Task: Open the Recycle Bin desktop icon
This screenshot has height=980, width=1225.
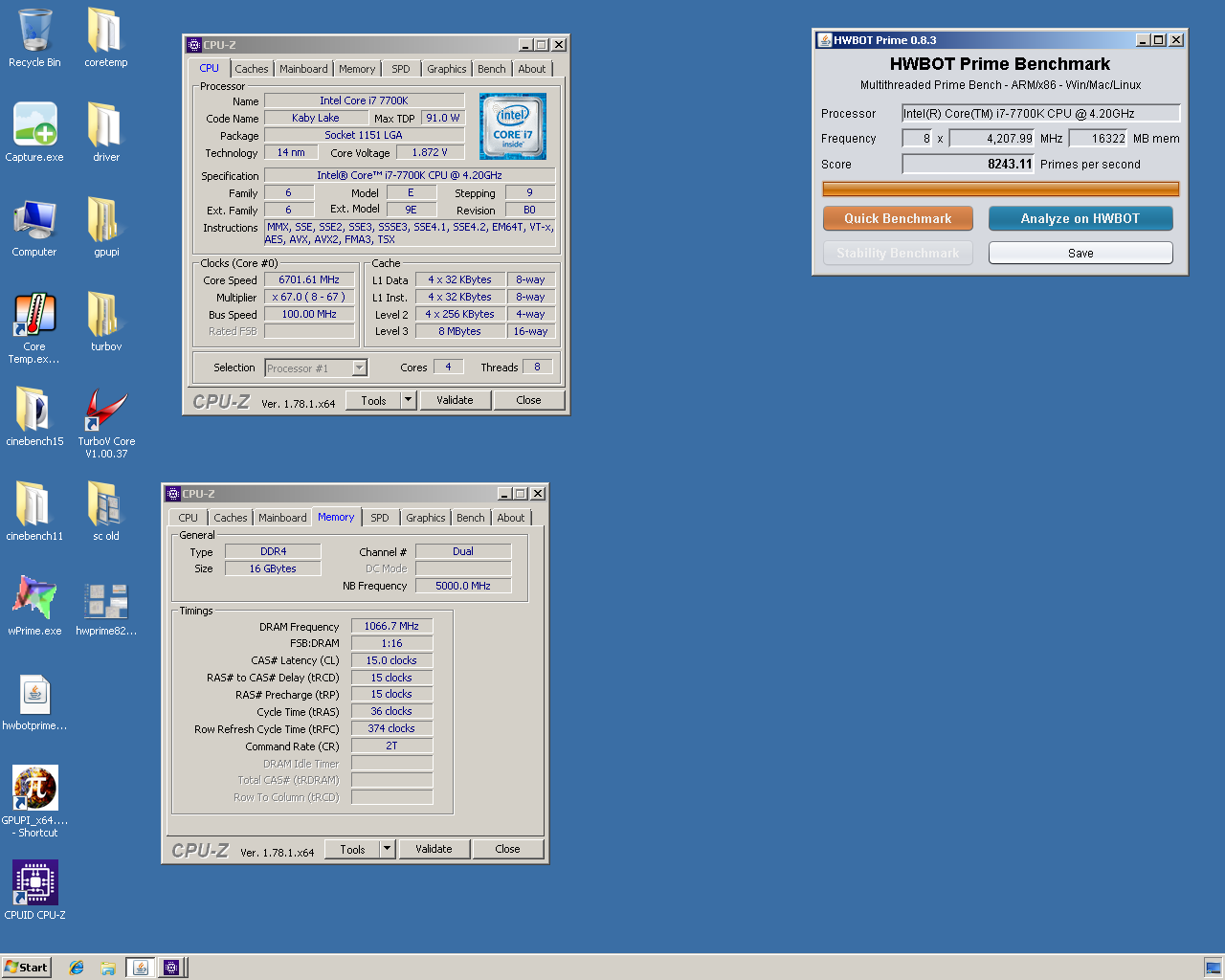Action: point(34,38)
